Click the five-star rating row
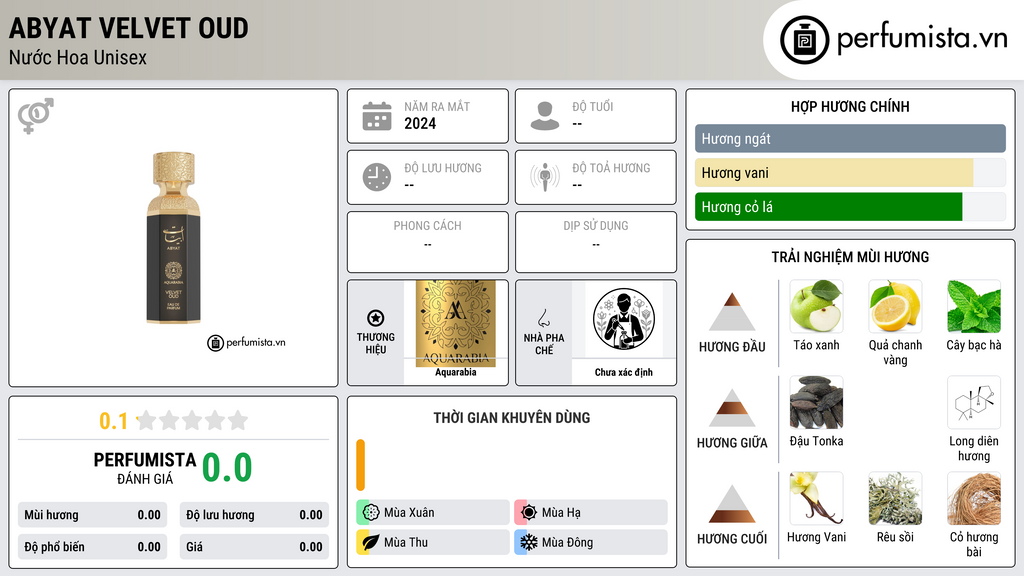The image size is (1024, 576). 193,420
